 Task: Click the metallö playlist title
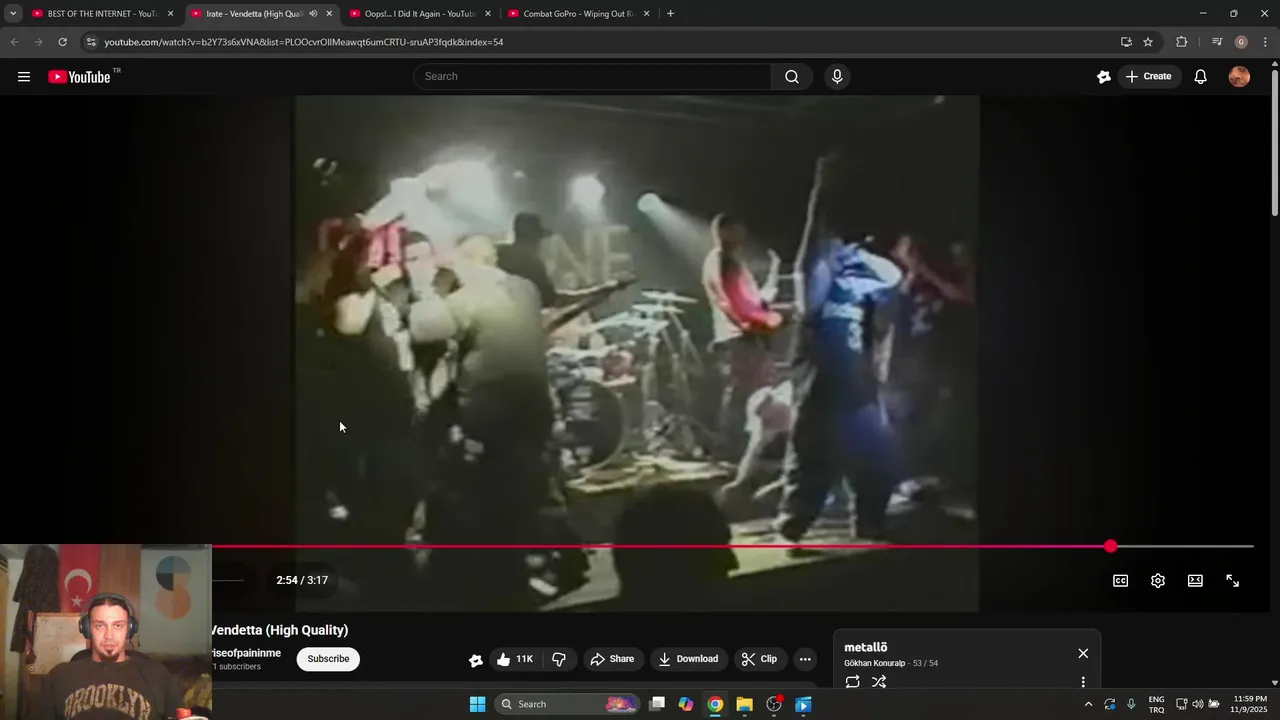tap(866, 647)
